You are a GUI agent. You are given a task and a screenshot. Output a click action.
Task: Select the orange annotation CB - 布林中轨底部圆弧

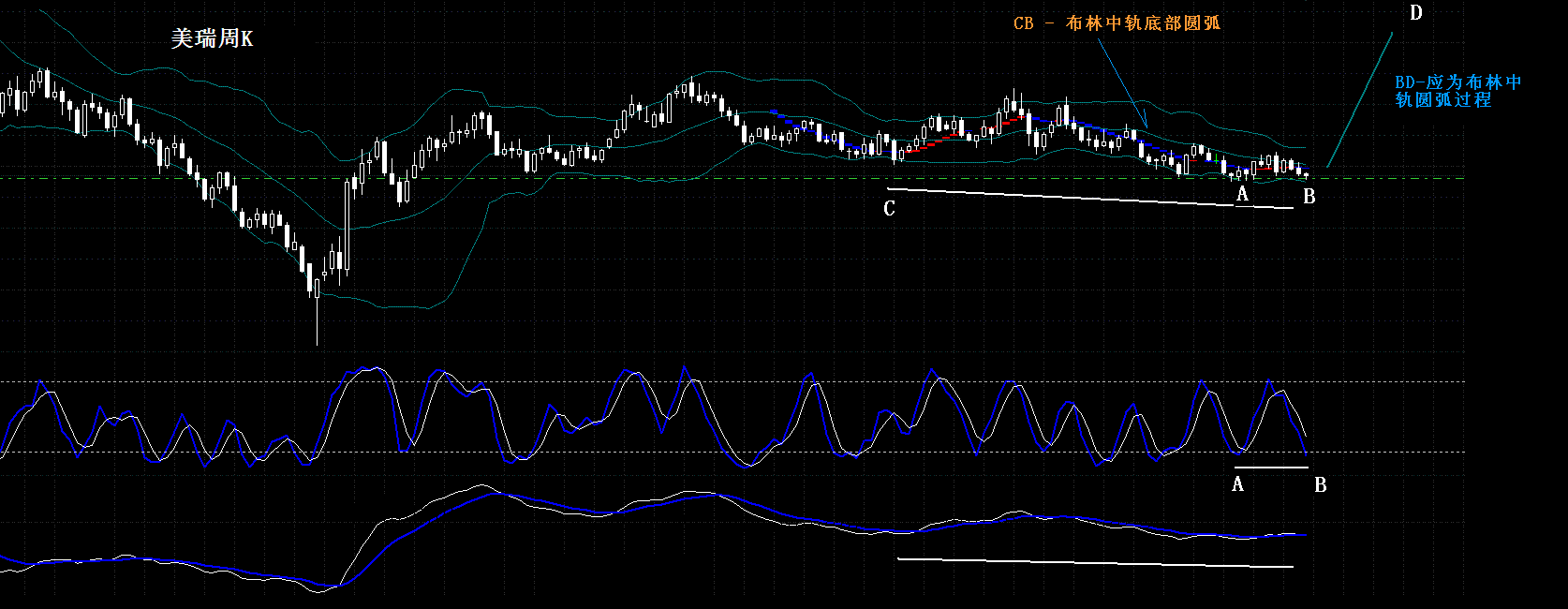pos(1117,23)
